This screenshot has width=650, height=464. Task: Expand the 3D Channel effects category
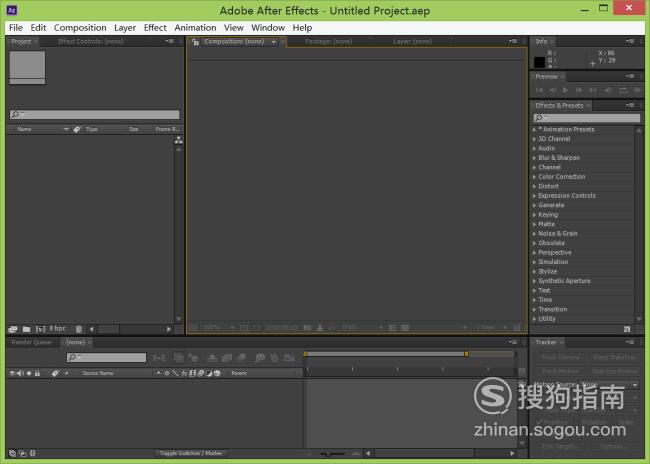[x=534, y=139]
